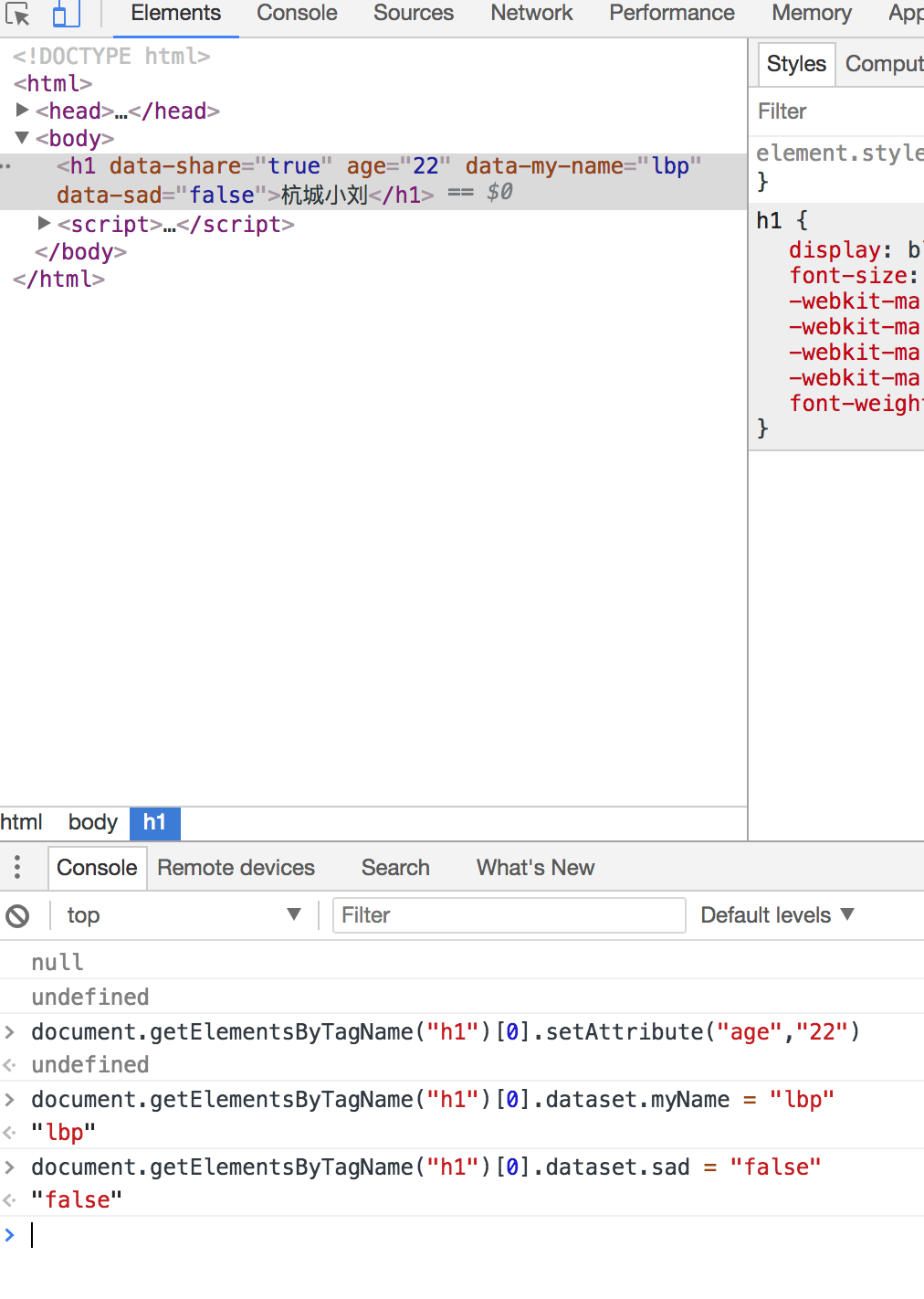Image resolution: width=924 pixels, height=1299 pixels.
Task: Click the h1 text 杭城小刘
Action: (324, 195)
